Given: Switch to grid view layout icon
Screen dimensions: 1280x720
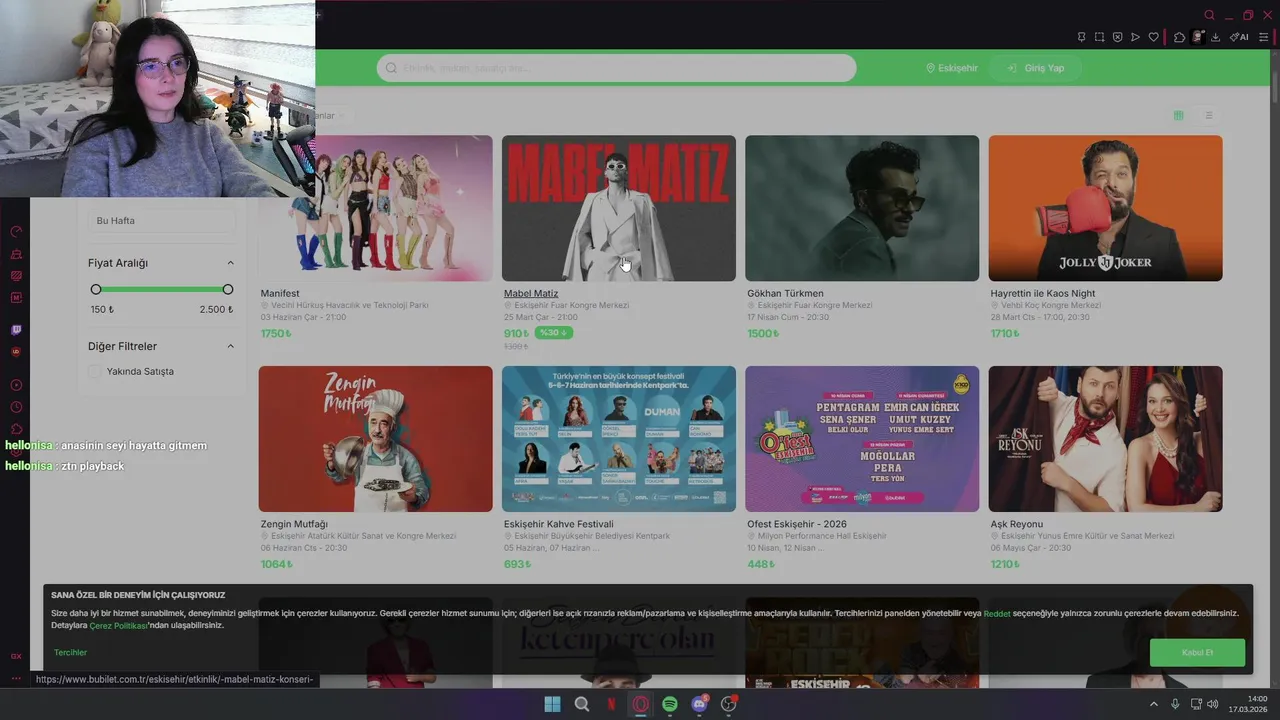Looking at the screenshot, I should coord(1178,116).
